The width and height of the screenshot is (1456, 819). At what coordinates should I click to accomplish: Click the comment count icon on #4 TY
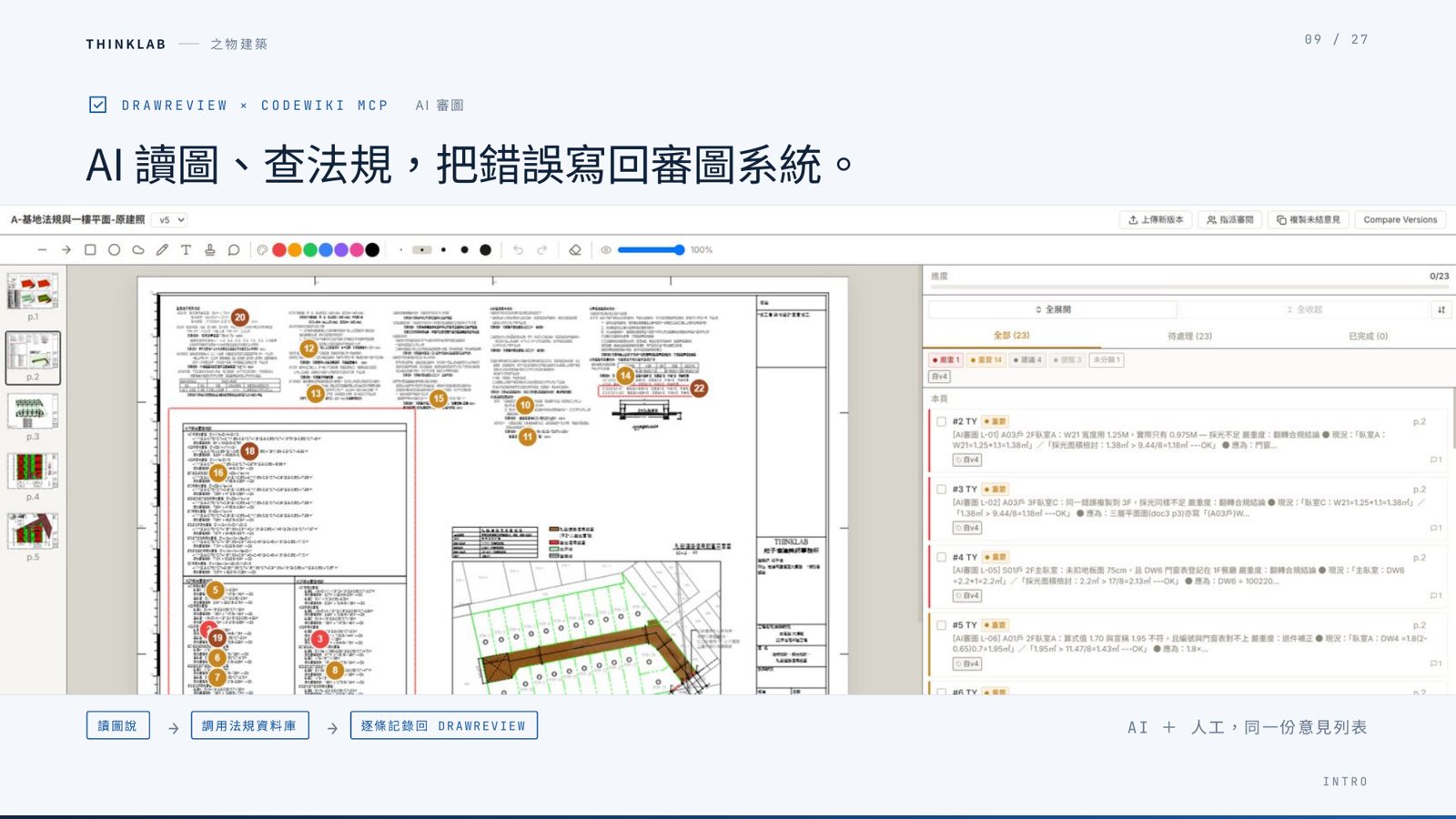(1435, 596)
